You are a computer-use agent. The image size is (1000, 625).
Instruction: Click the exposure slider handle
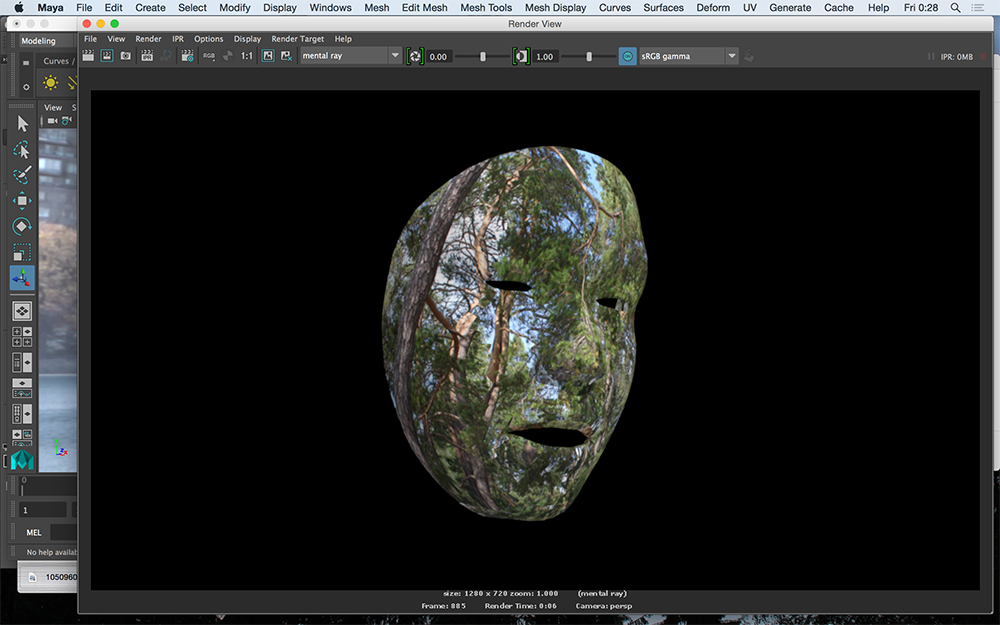tap(483, 56)
